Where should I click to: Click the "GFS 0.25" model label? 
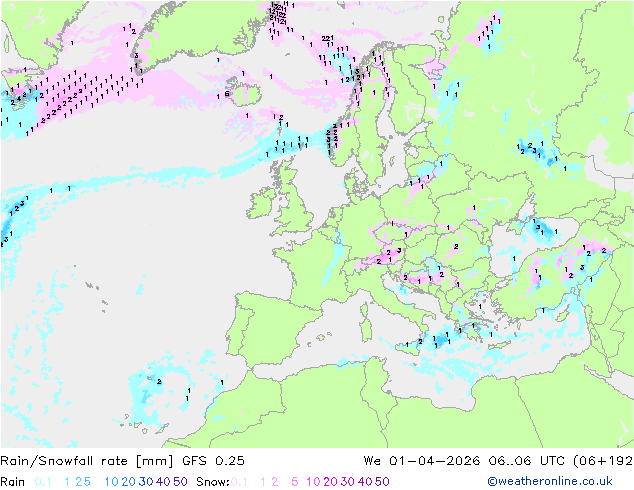(213, 461)
